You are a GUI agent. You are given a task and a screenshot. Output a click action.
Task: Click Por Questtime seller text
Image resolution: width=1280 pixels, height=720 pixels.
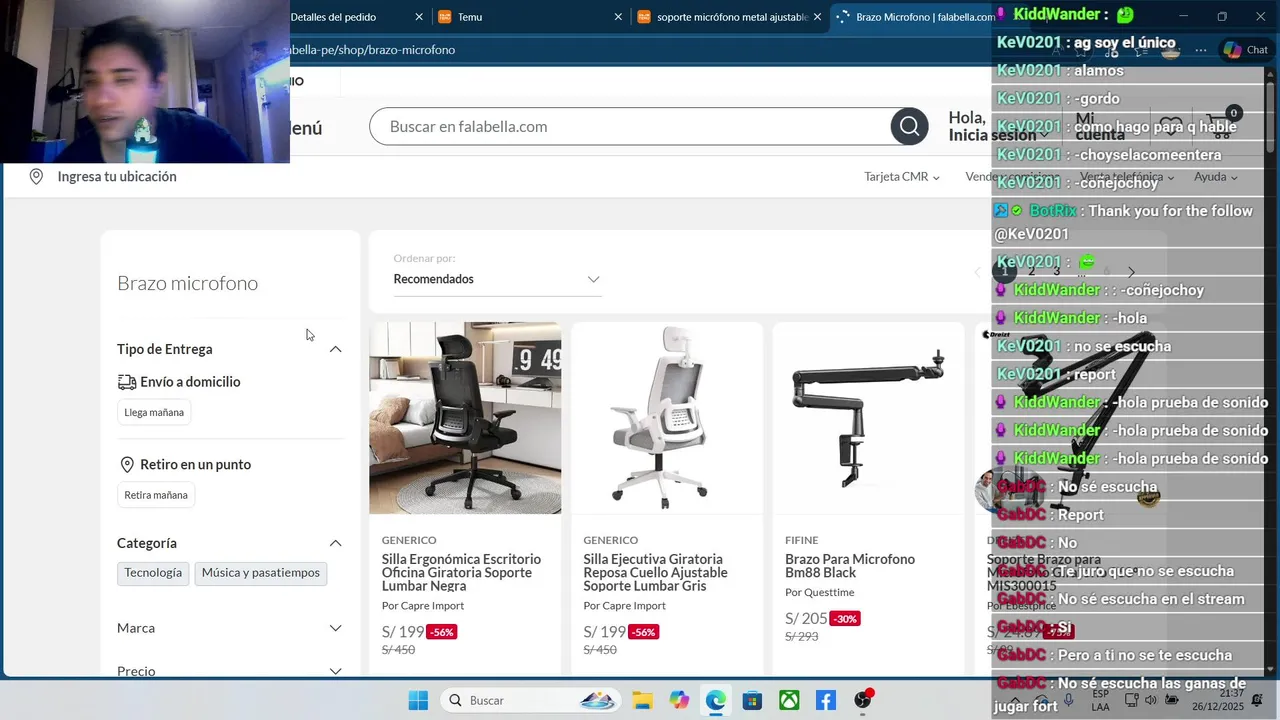(820, 593)
